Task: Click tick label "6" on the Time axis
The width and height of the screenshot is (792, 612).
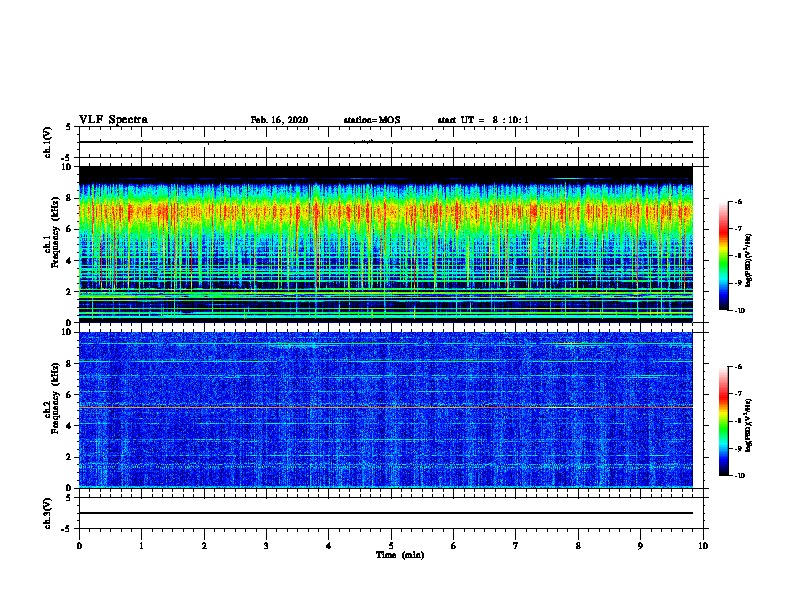Action: pyautogui.click(x=454, y=546)
